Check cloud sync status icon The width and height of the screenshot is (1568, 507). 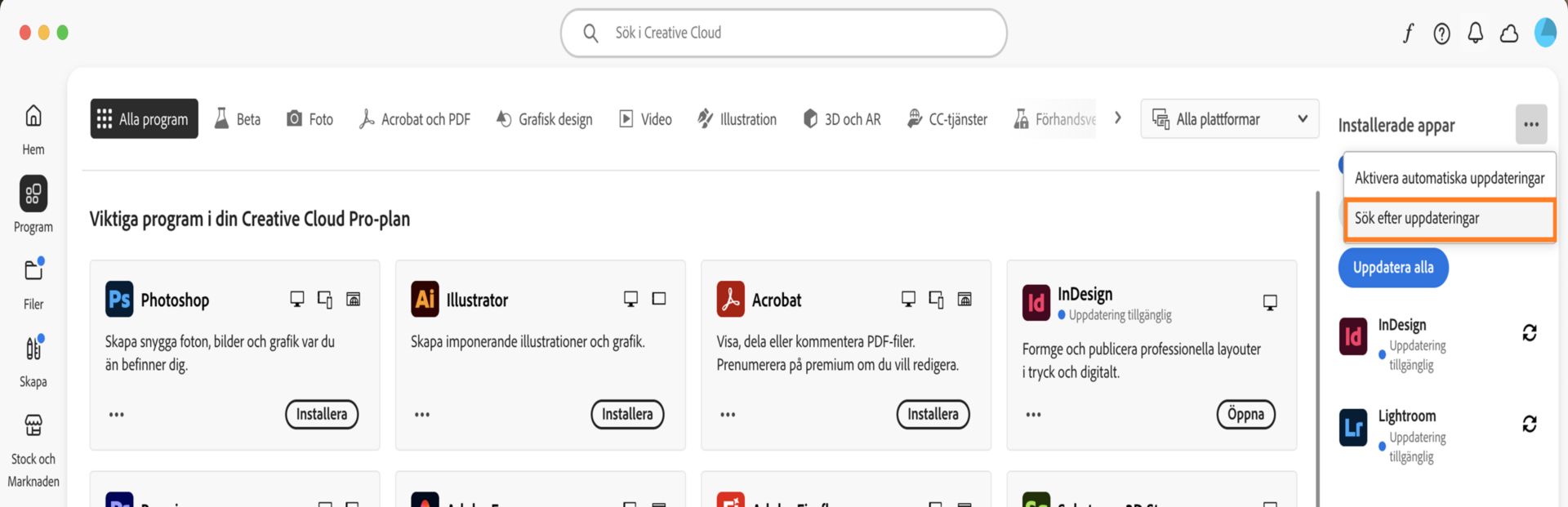[x=1509, y=33]
